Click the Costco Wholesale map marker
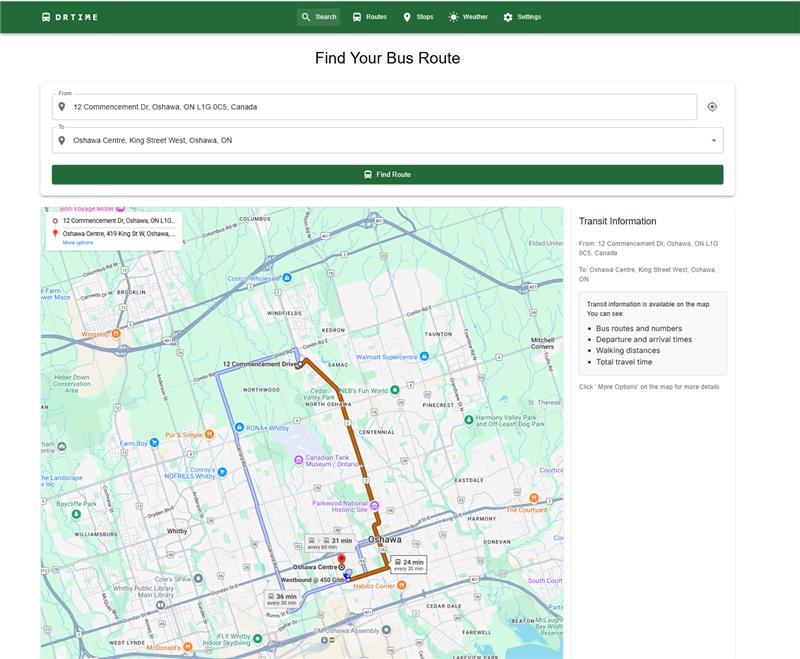Viewport: 800px width, 659px height. pyautogui.click(x=287, y=277)
